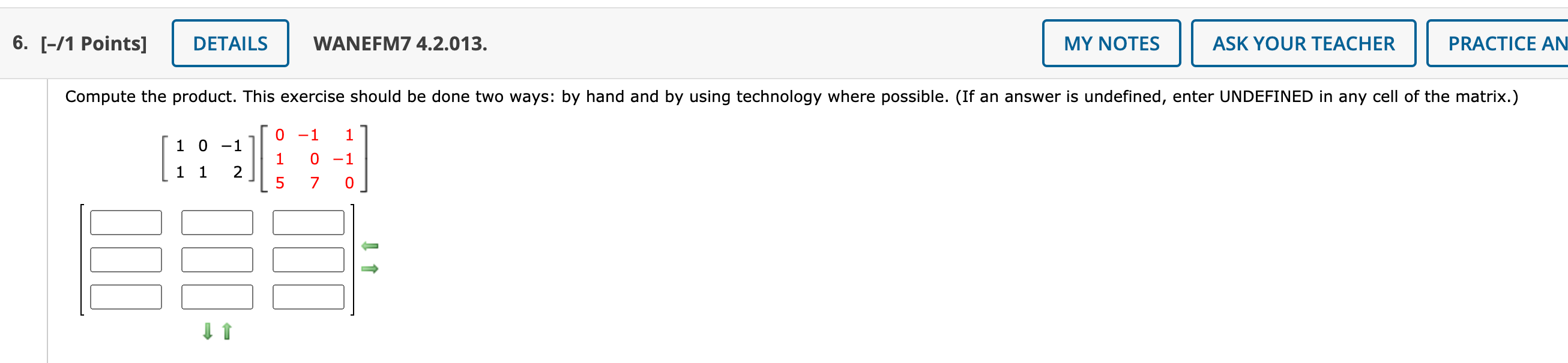Image resolution: width=1568 pixels, height=363 pixels.
Task: Click the bottom-left answer matrix cell
Action: pos(126,297)
